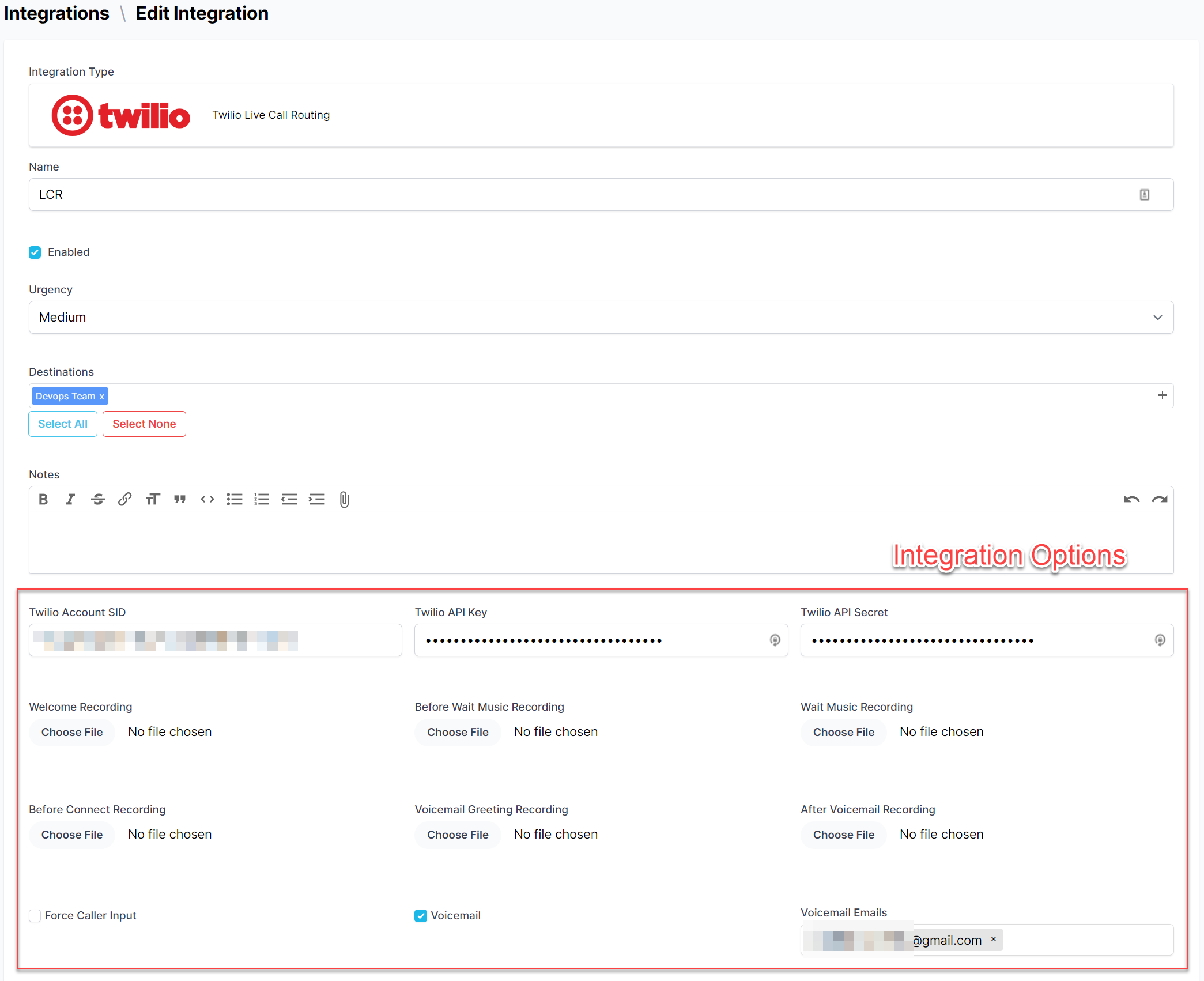Image resolution: width=1204 pixels, height=981 pixels.
Task: Click the Select None button
Action: coord(144,424)
